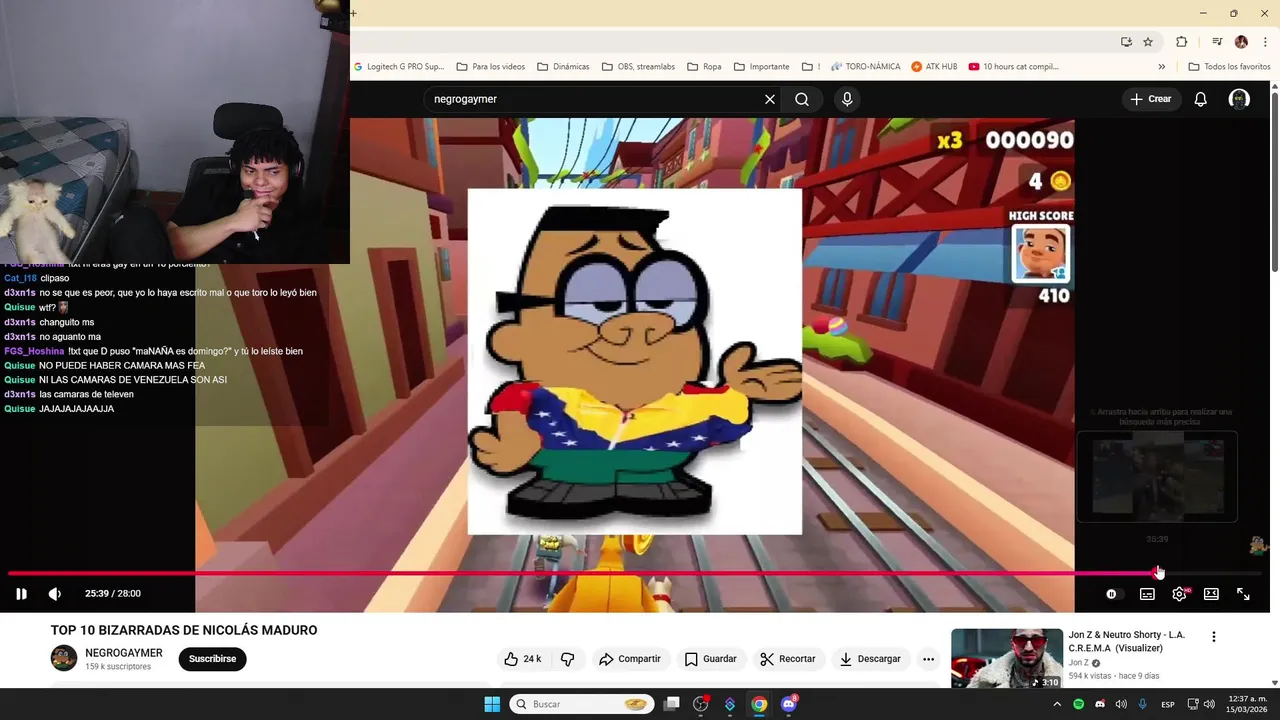Open the NEGROGAYMER channel name link
The image size is (1280, 720).
point(123,653)
